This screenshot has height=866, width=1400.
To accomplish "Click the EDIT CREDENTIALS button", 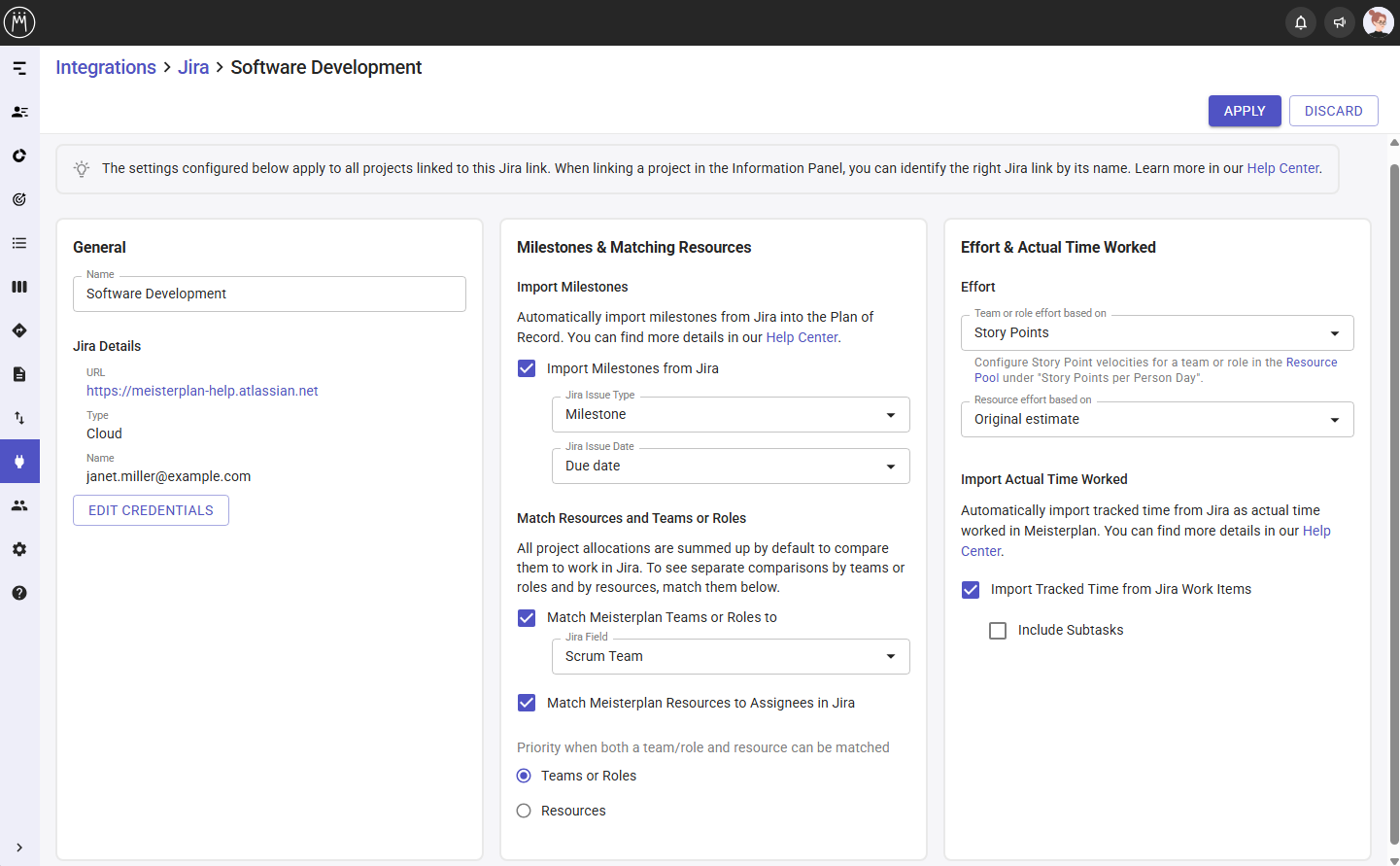I will coord(151,509).
